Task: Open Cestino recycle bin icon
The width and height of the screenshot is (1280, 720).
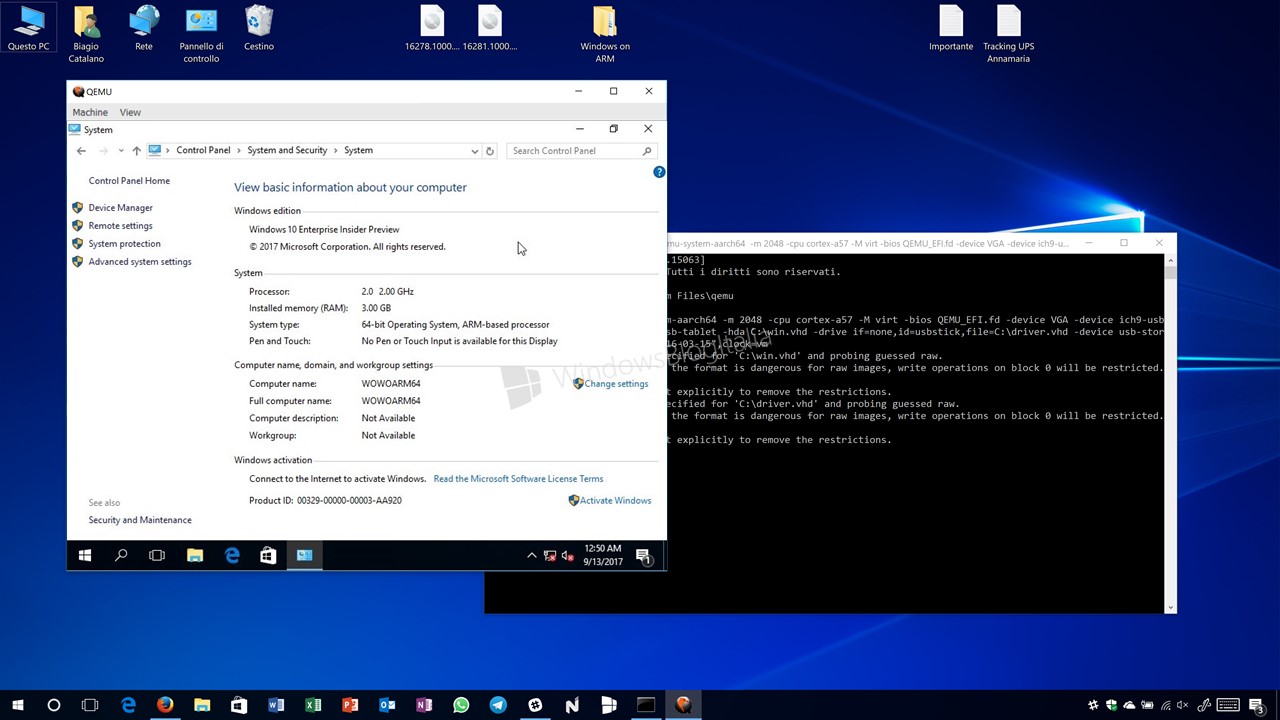Action: [259, 29]
